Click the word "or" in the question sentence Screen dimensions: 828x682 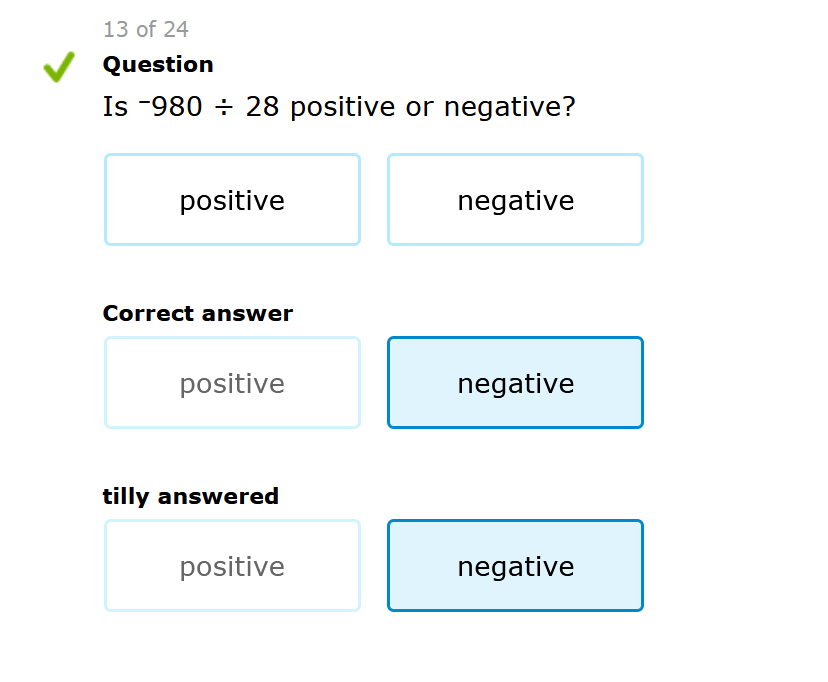420,107
